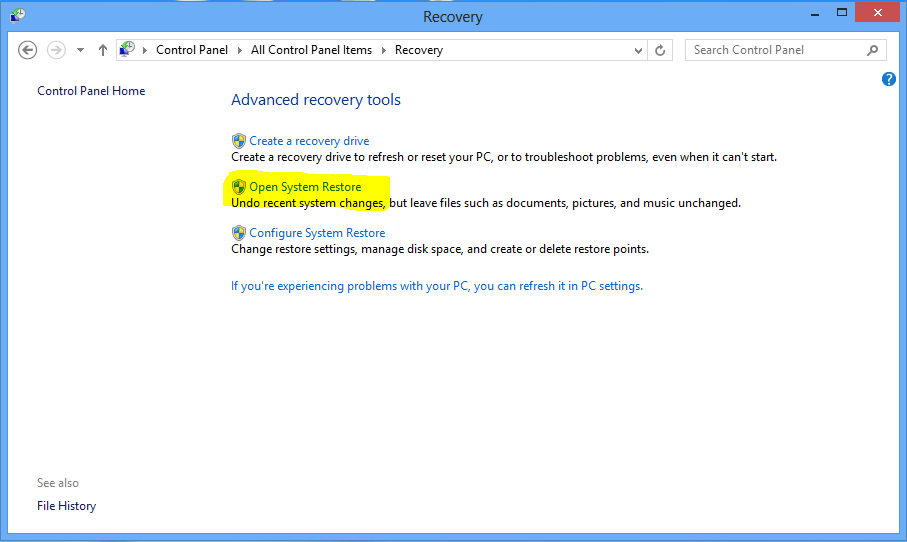Image resolution: width=907 pixels, height=542 pixels.
Task: Select Control Panel in the breadcrumb
Action: pos(192,50)
